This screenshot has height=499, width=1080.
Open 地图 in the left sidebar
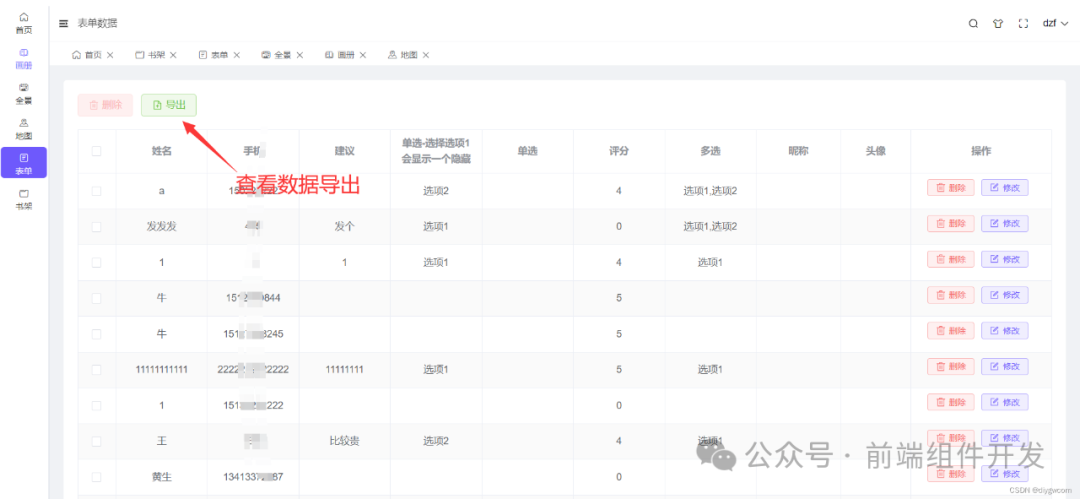click(24, 129)
